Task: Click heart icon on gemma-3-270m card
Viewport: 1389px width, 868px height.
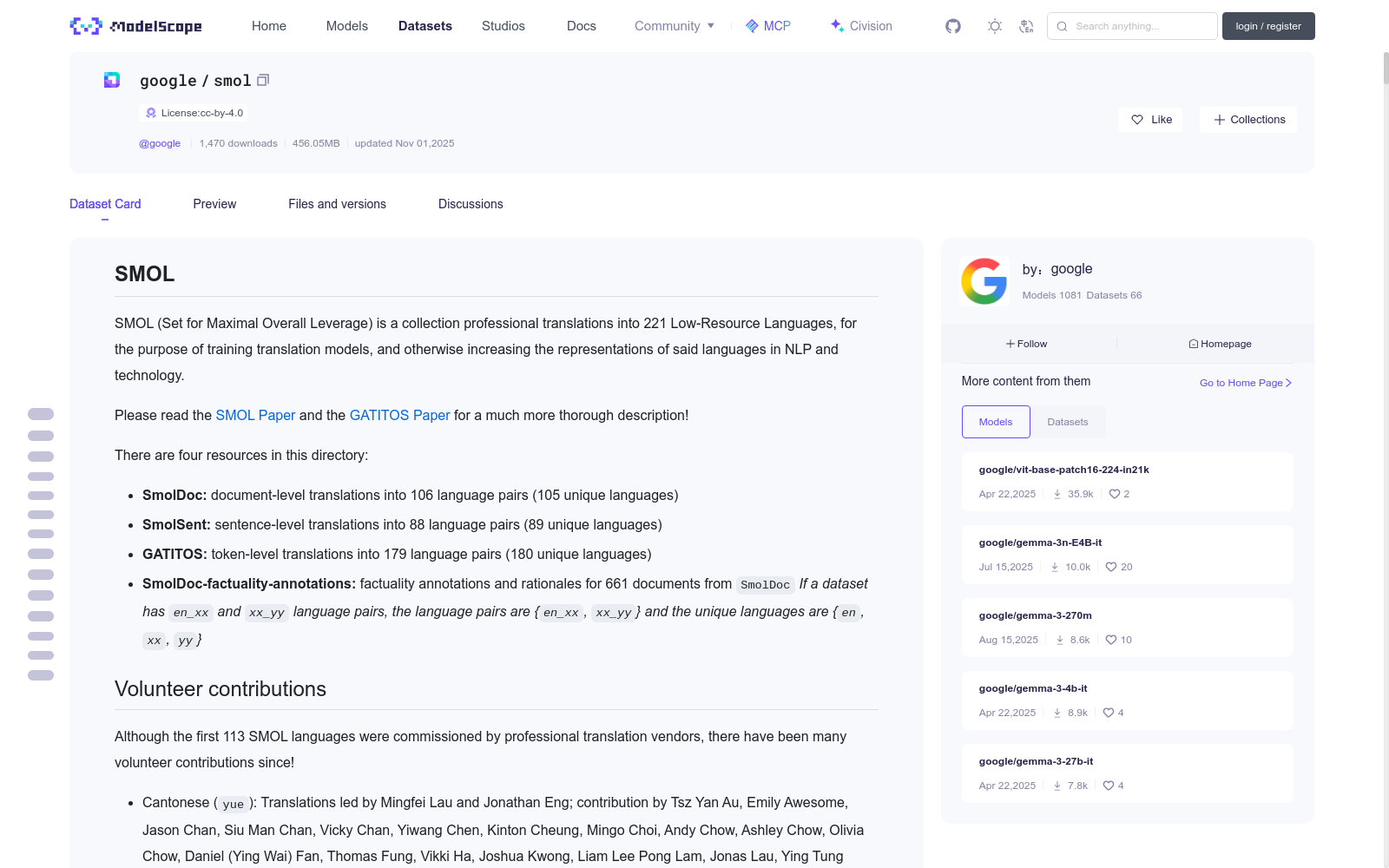Action: (x=1111, y=640)
